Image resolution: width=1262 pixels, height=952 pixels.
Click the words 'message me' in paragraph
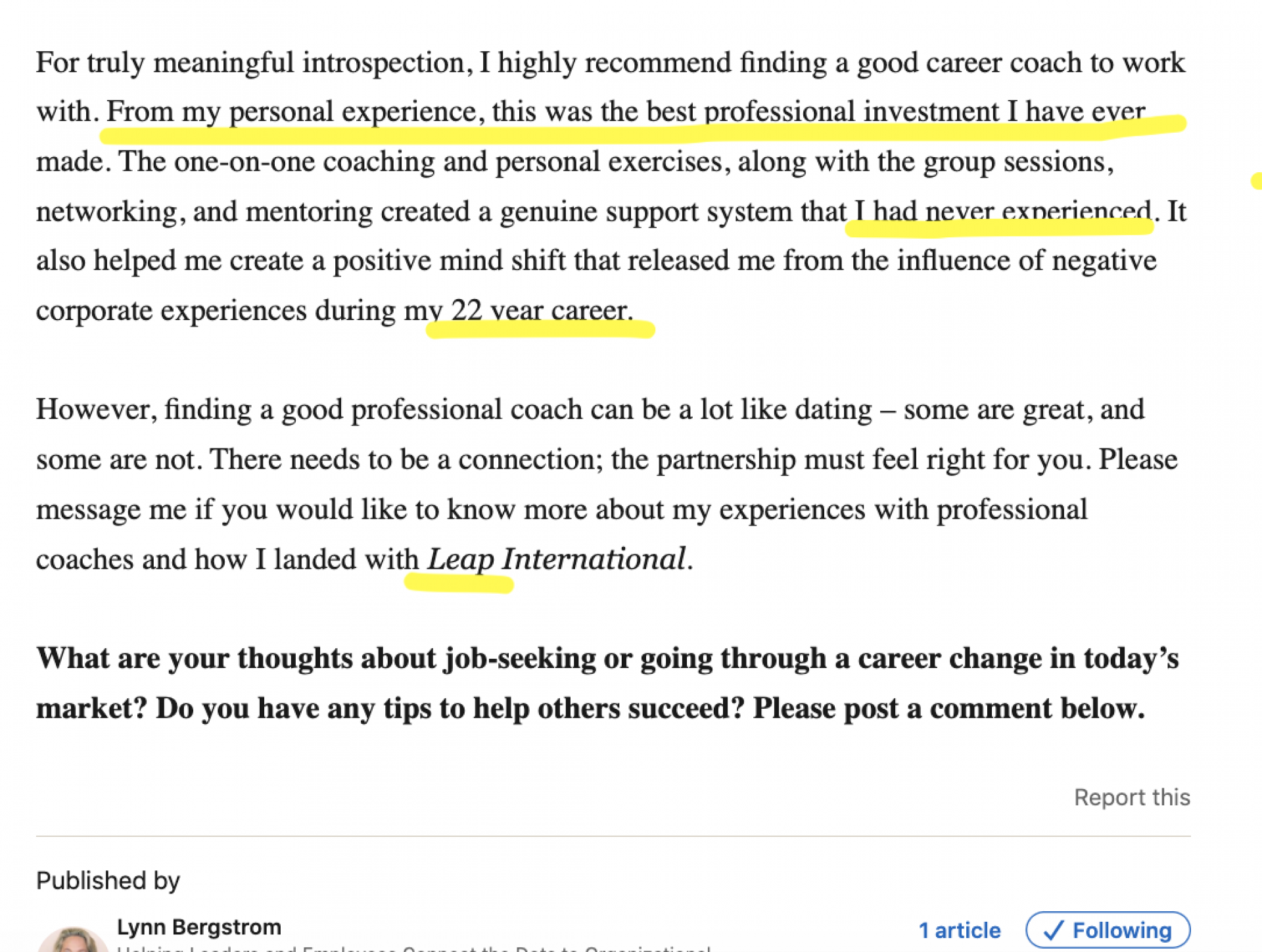111,510
